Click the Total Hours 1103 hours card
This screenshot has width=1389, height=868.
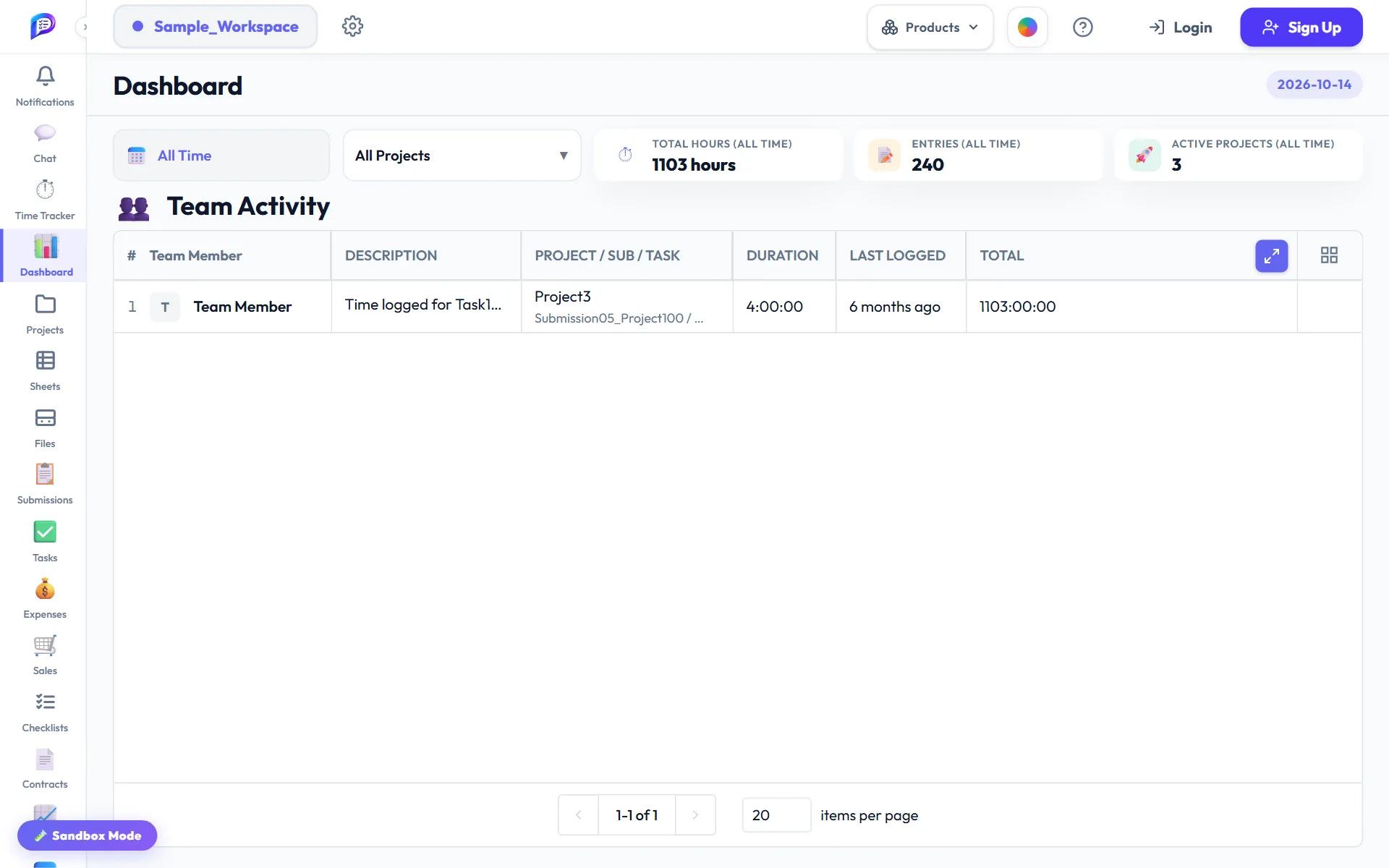pyautogui.click(x=718, y=156)
